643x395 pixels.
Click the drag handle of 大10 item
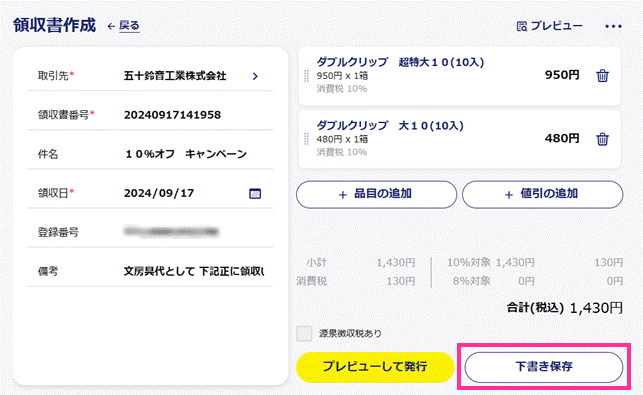[306, 139]
